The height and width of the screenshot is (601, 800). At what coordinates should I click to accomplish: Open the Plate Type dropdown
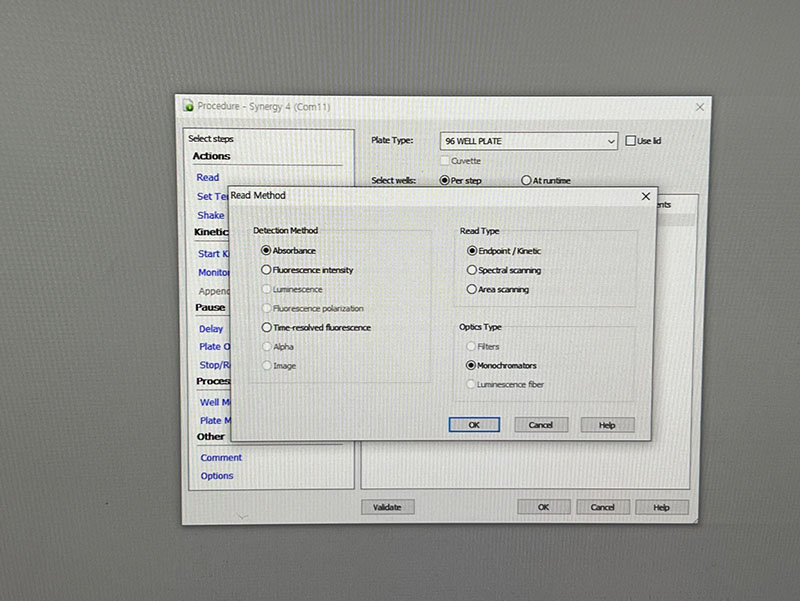611,142
